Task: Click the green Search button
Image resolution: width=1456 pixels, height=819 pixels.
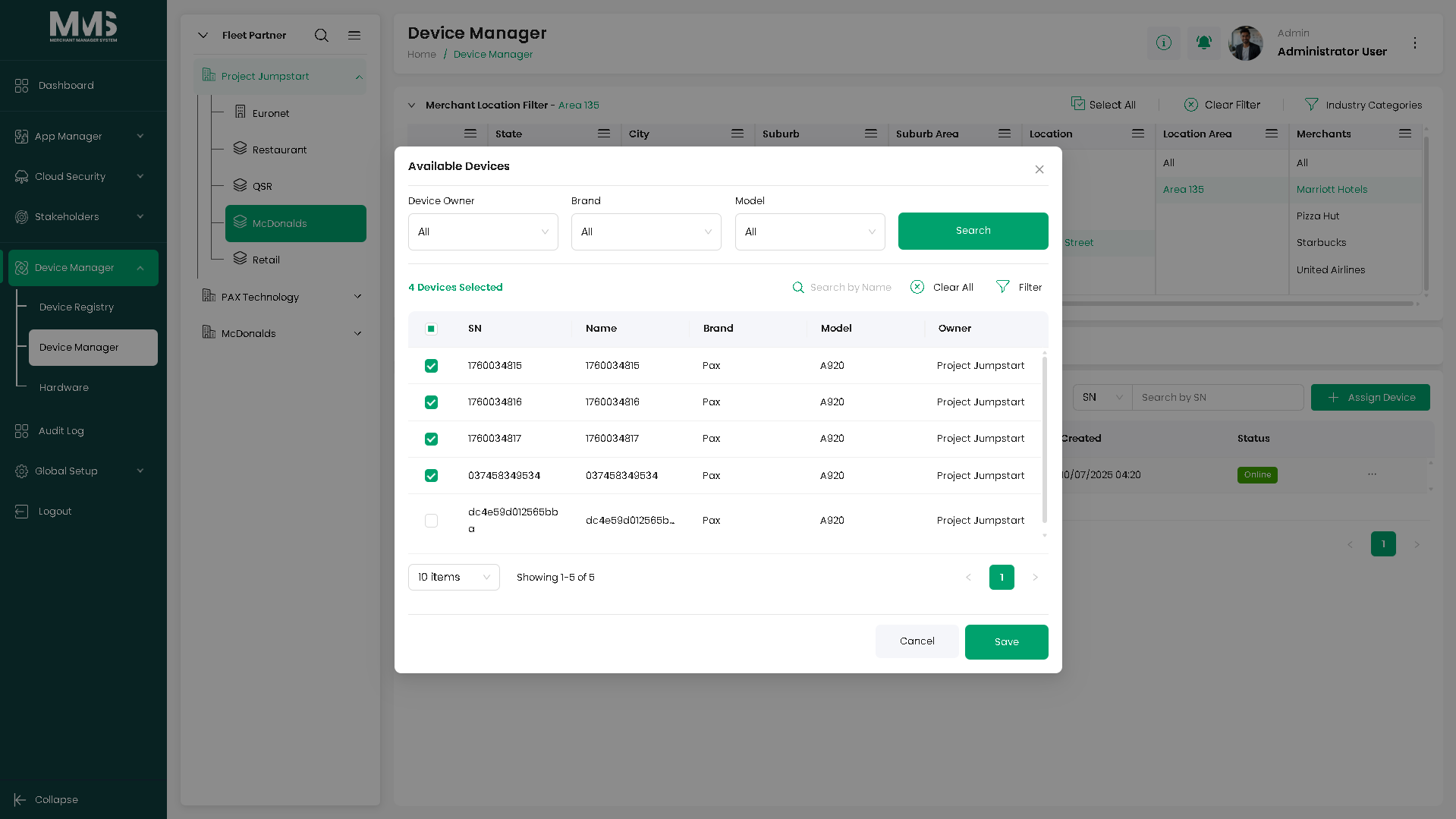Action: [973, 231]
